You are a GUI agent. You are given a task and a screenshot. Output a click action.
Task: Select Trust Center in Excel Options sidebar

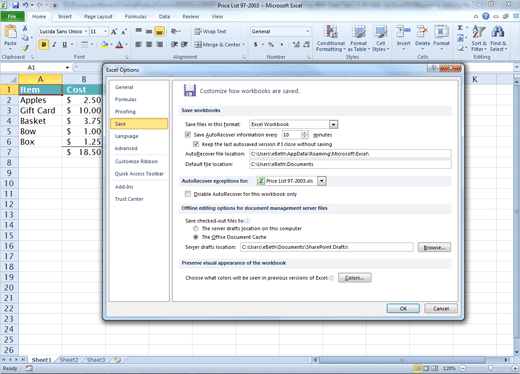point(129,199)
